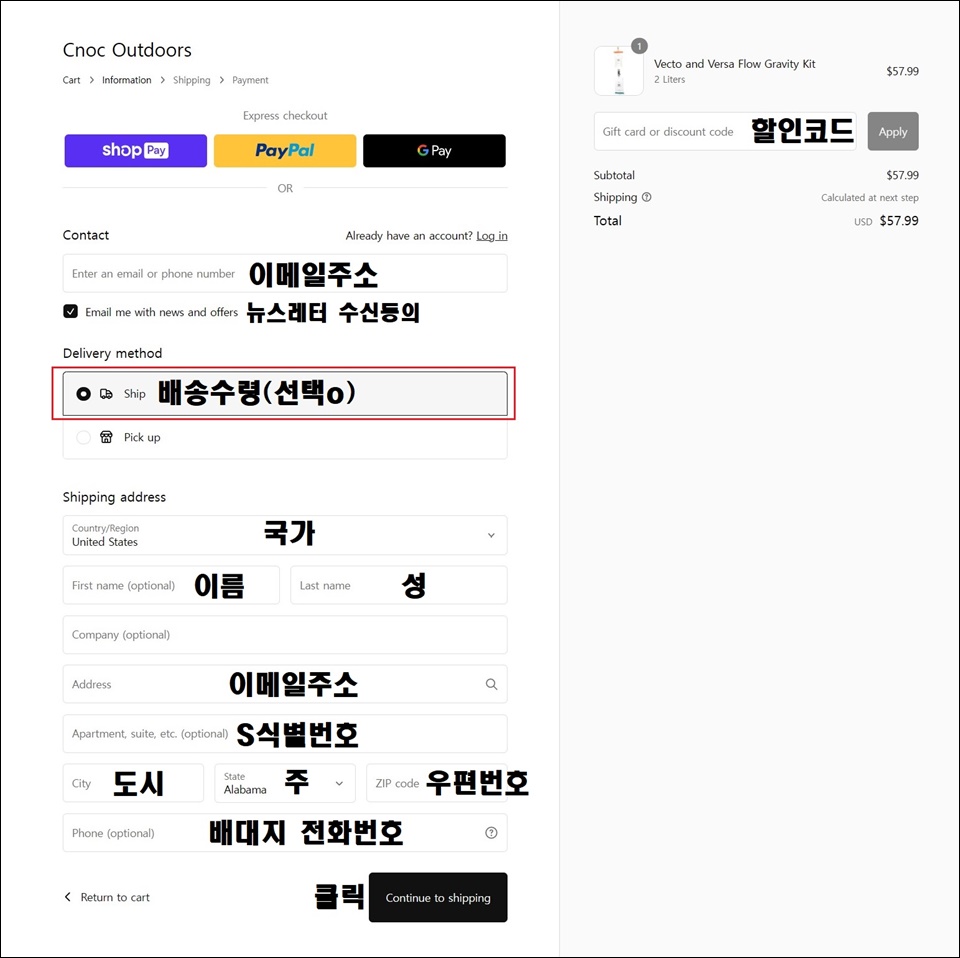
Task: Click the delivery truck icon beside Ship
Action: (x=107, y=394)
